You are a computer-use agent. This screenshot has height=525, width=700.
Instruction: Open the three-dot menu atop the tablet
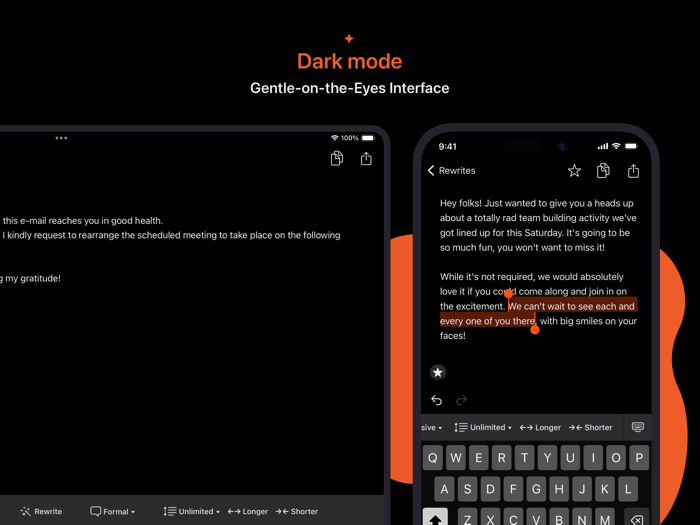[61, 138]
